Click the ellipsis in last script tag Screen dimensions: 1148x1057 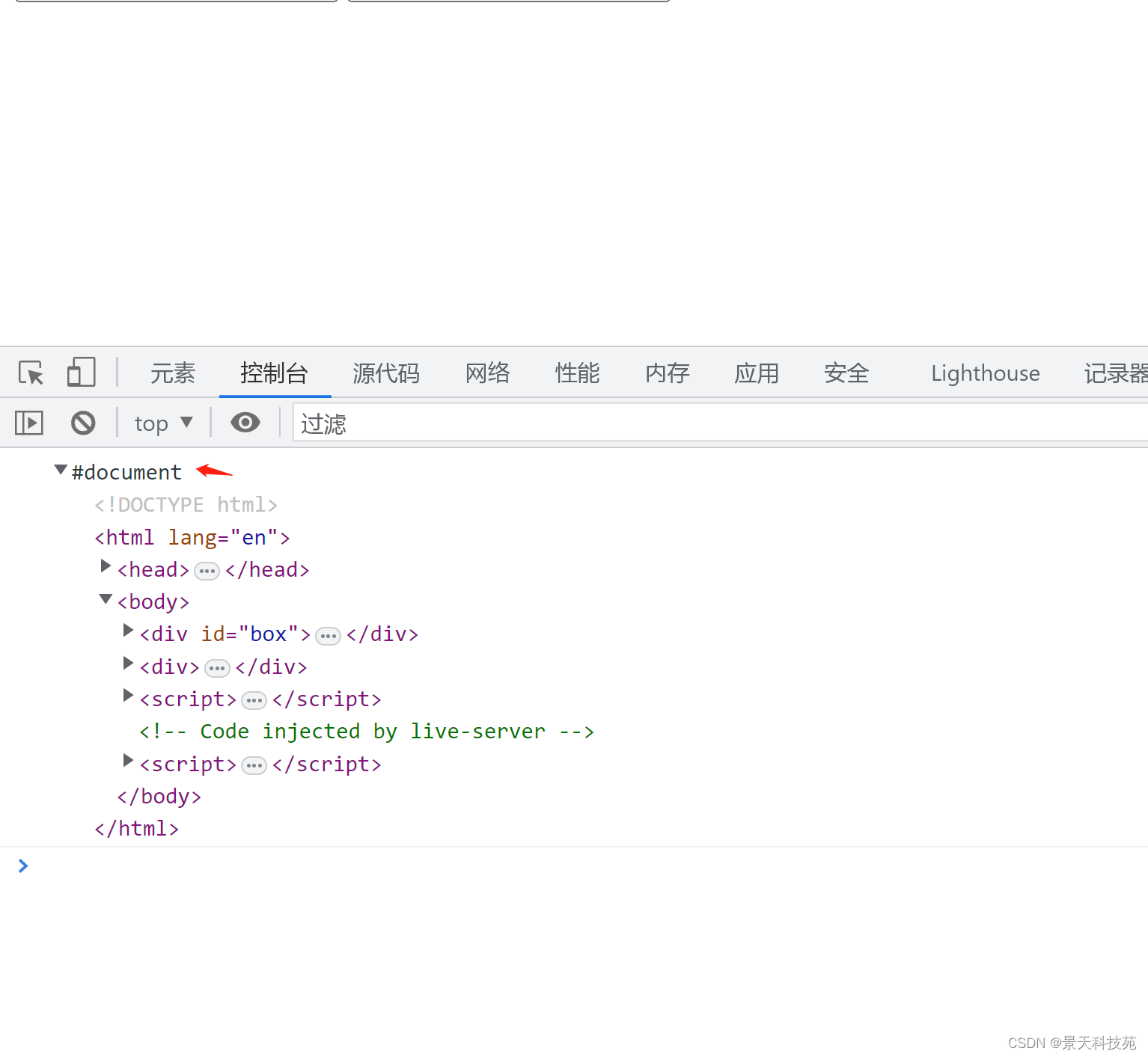tap(254, 766)
